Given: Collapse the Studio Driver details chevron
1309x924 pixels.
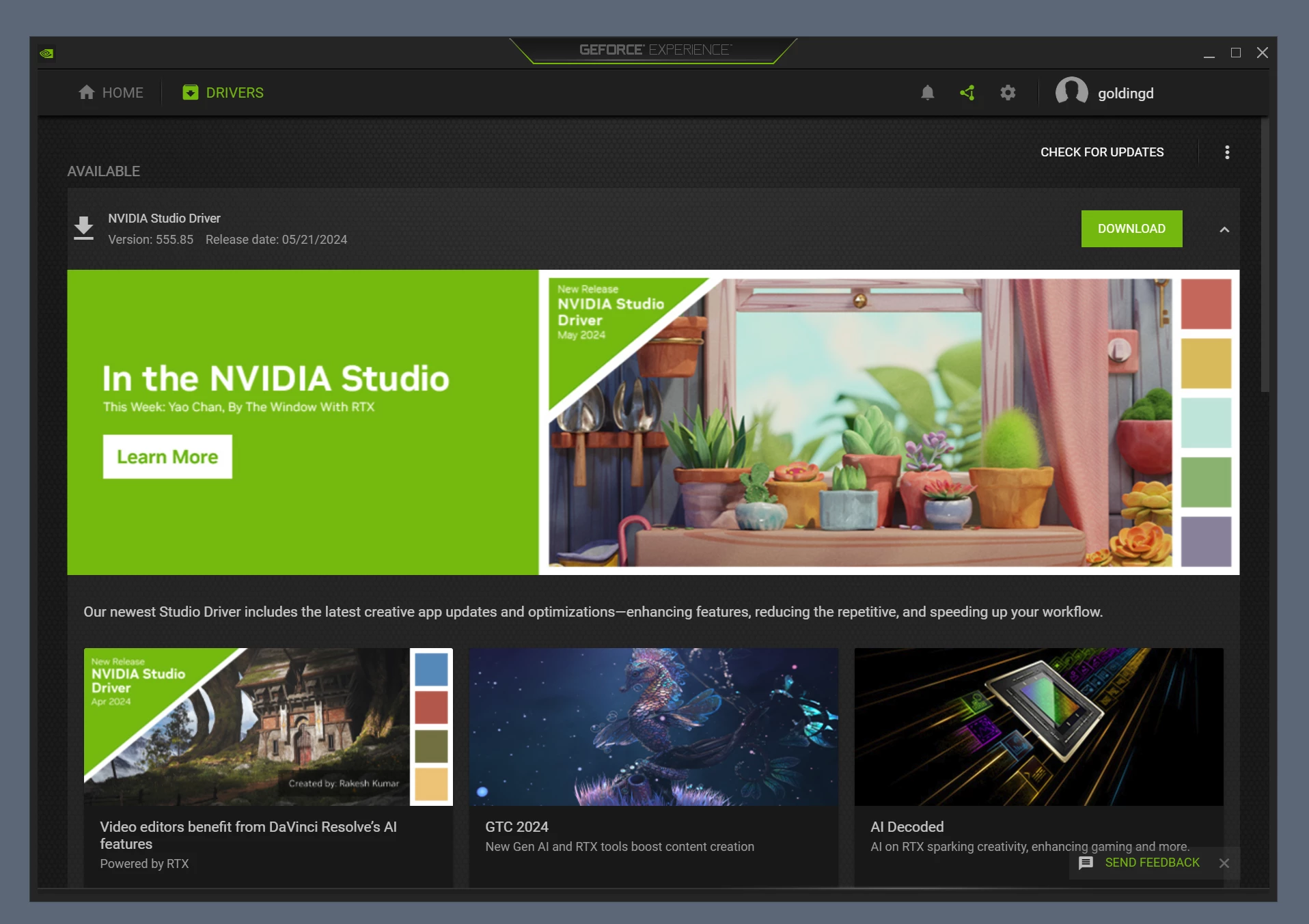Looking at the screenshot, I should (x=1224, y=229).
